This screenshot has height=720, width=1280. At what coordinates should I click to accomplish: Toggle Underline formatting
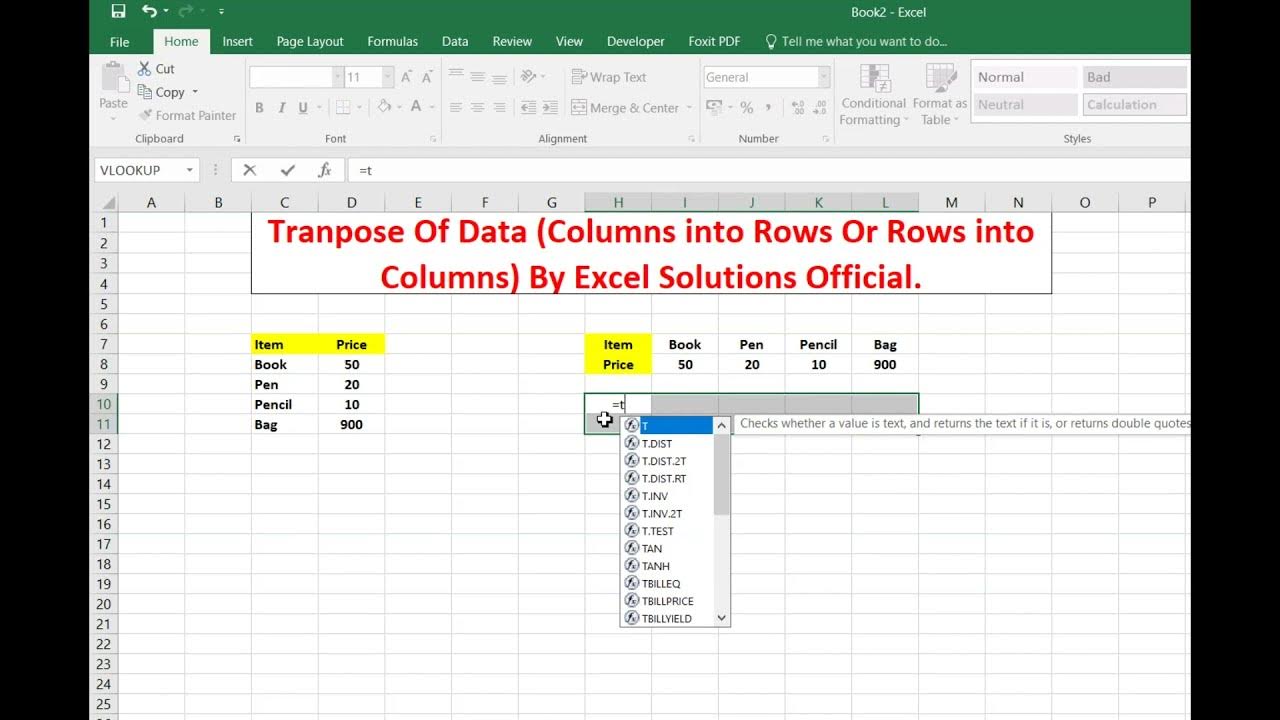303,108
